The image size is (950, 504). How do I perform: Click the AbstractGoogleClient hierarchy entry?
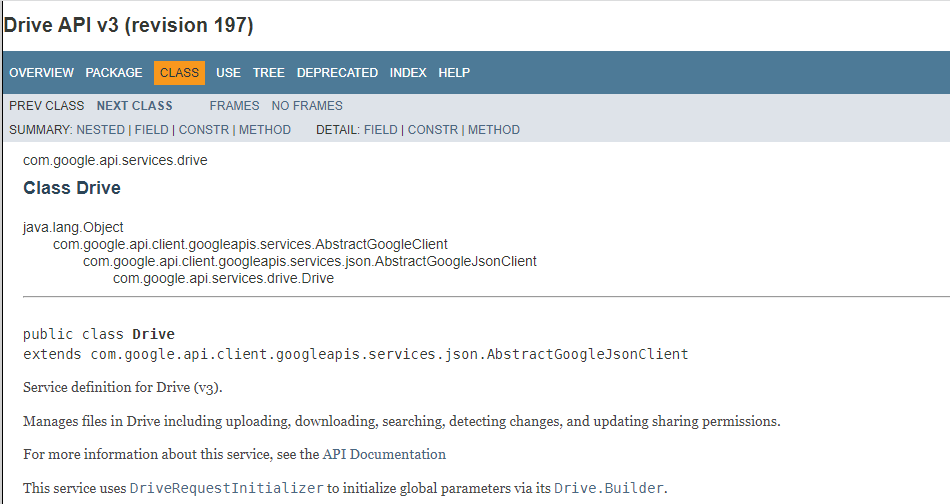pyautogui.click(x=250, y=244)
